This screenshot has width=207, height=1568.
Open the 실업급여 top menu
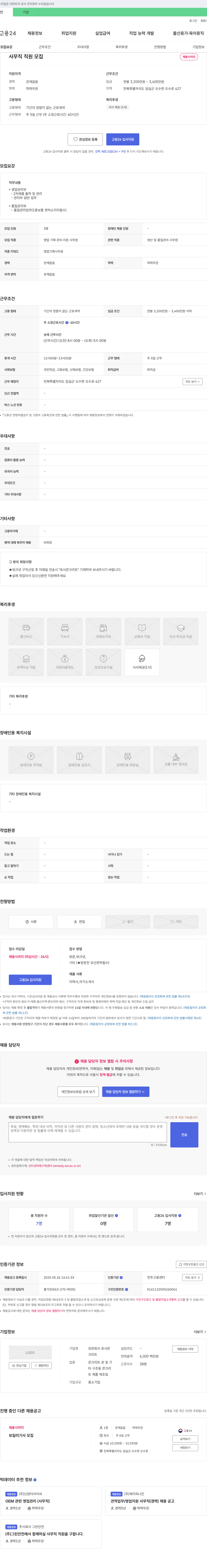103,33
